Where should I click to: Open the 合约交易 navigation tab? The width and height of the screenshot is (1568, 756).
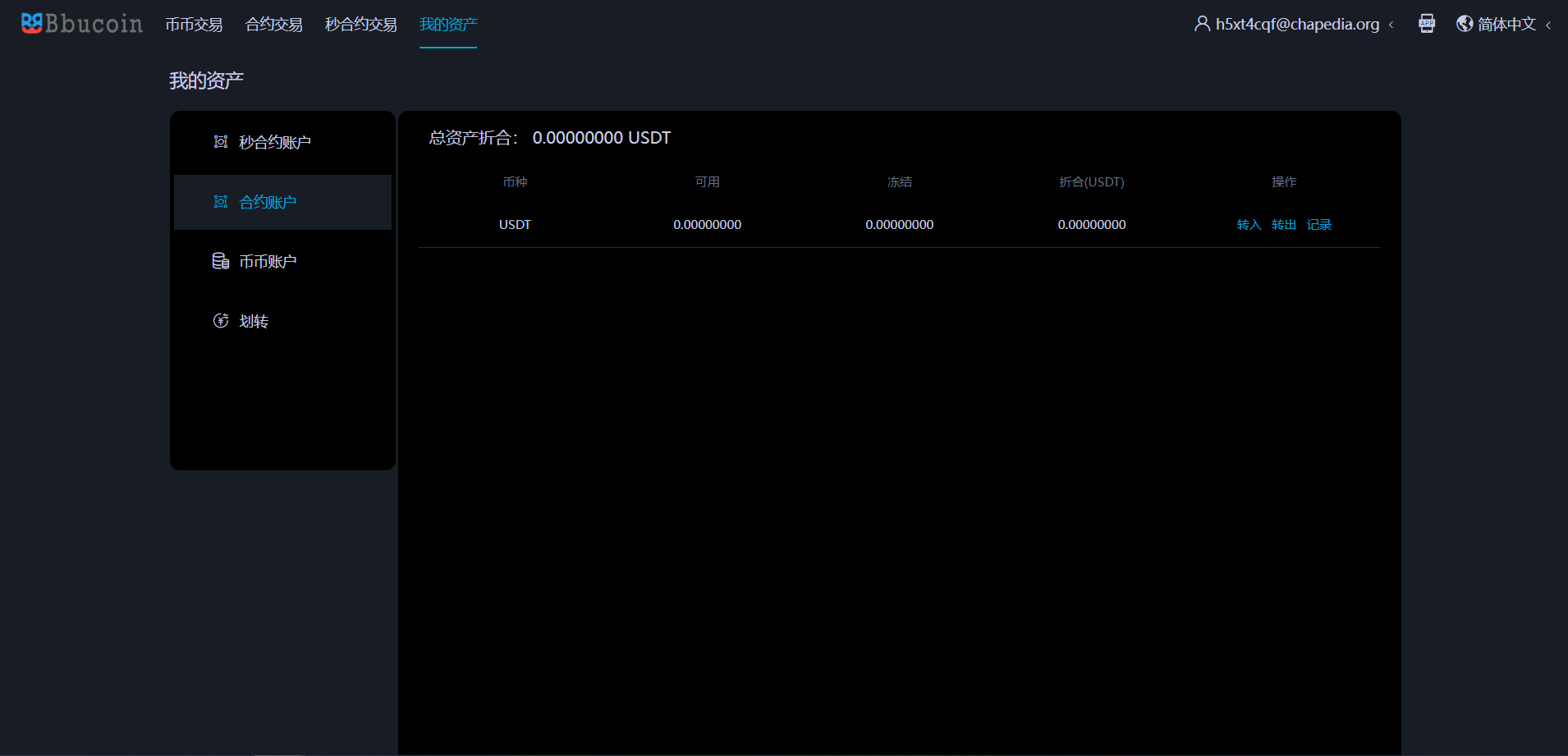pos(273,25)
